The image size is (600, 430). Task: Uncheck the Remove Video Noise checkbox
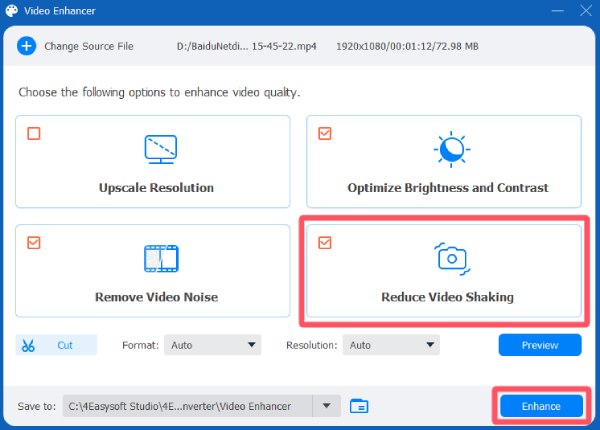34,243
